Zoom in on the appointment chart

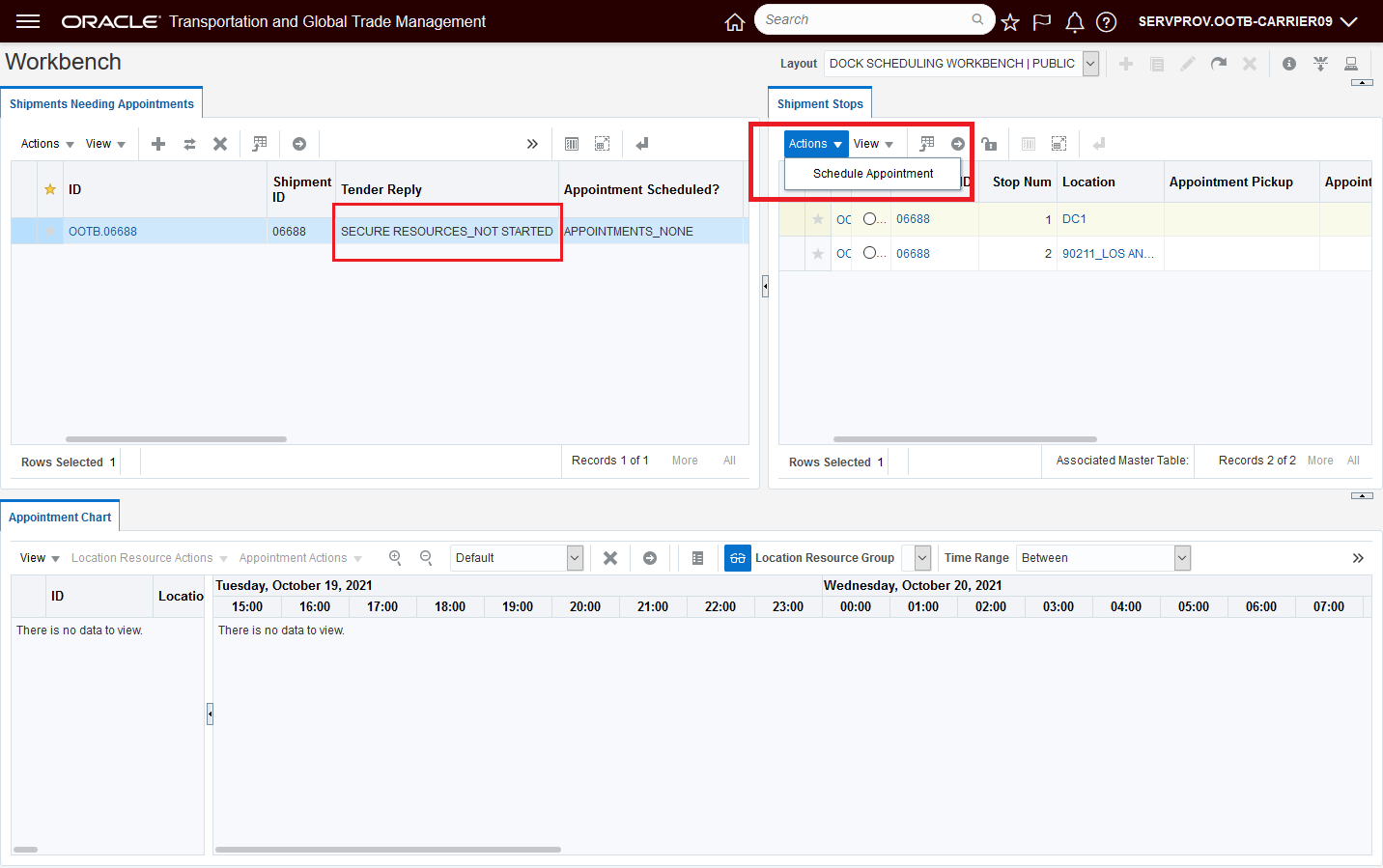point(395,558)
